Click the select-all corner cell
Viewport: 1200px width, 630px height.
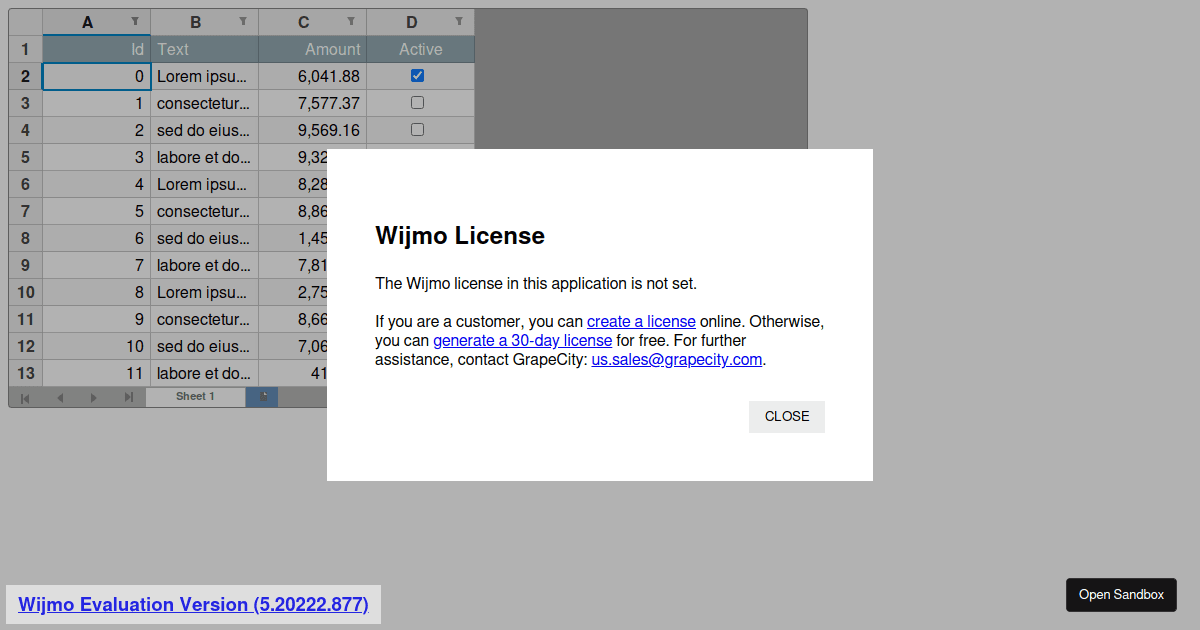click(x=25, y=22)
